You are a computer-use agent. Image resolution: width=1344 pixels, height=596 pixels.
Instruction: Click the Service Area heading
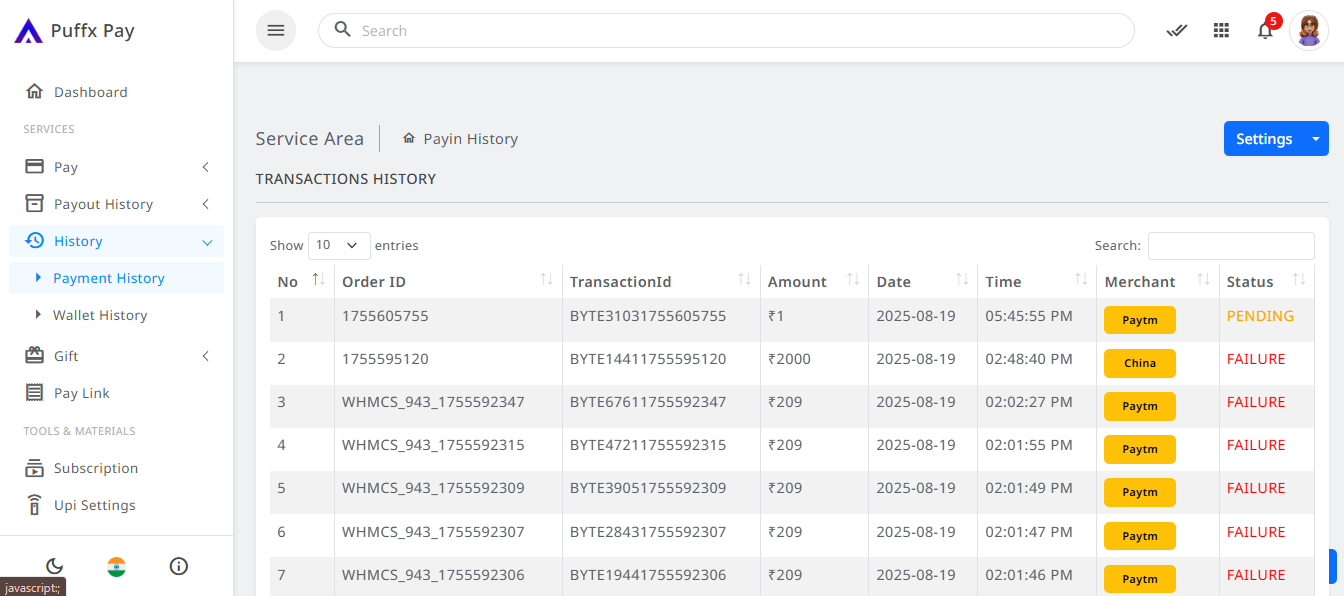pos(309,138)
